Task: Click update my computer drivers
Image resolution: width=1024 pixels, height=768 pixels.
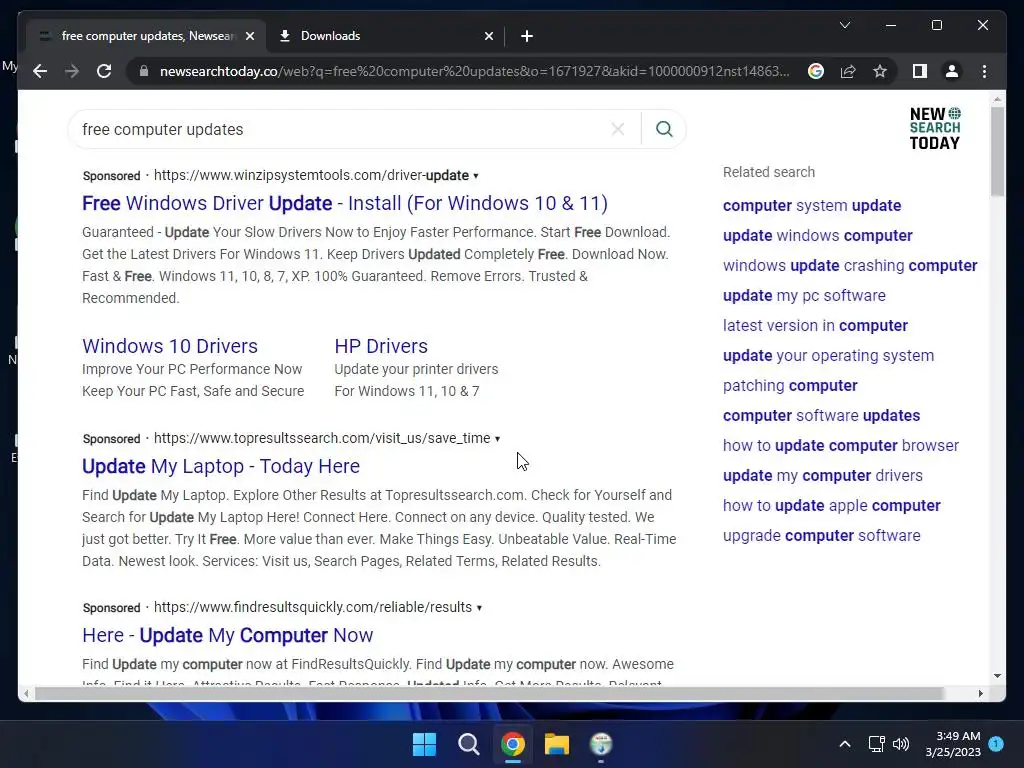Action: point(822,476)
